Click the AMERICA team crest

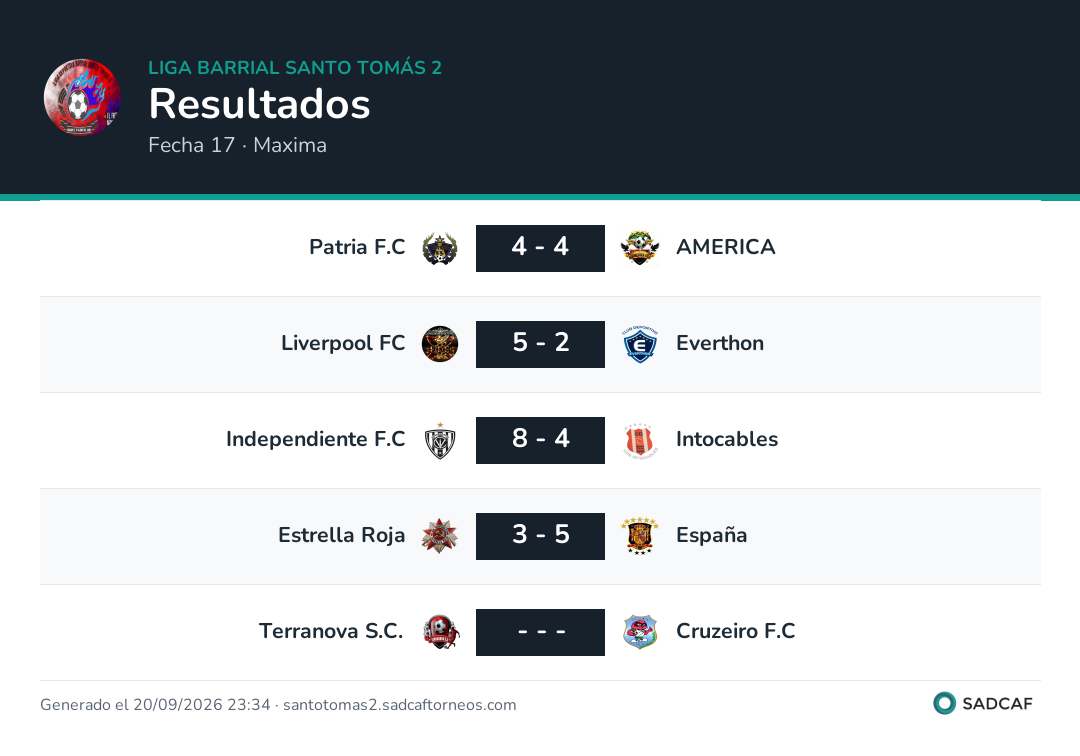click(640, 248)
